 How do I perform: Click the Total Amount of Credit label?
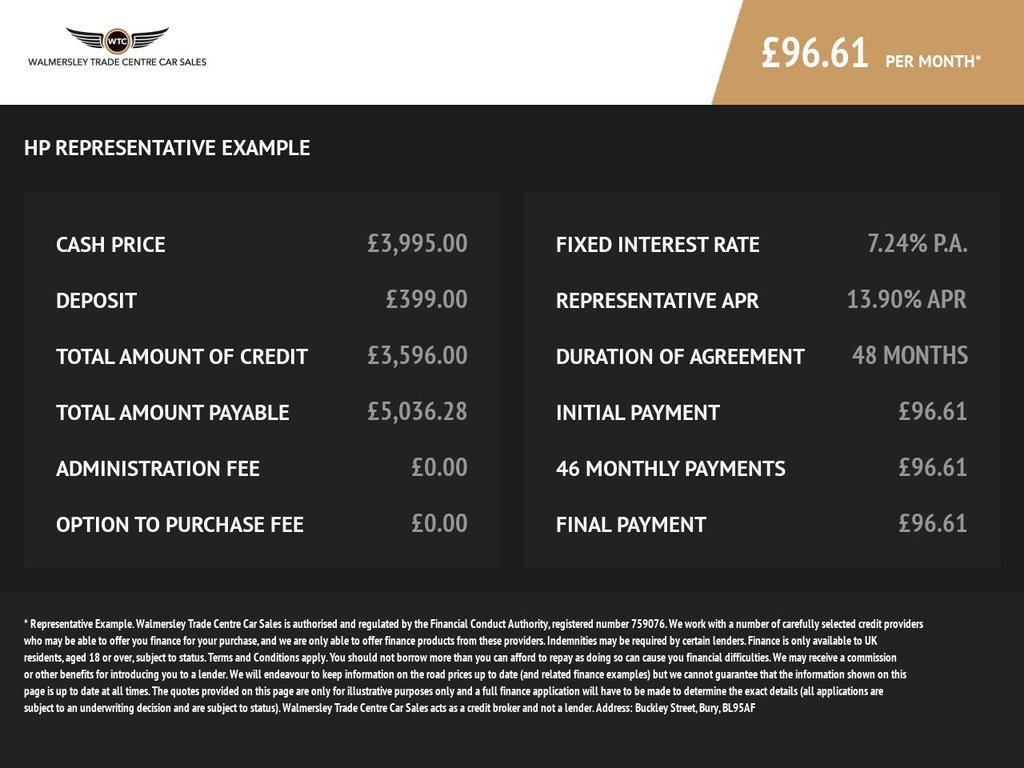182,356
